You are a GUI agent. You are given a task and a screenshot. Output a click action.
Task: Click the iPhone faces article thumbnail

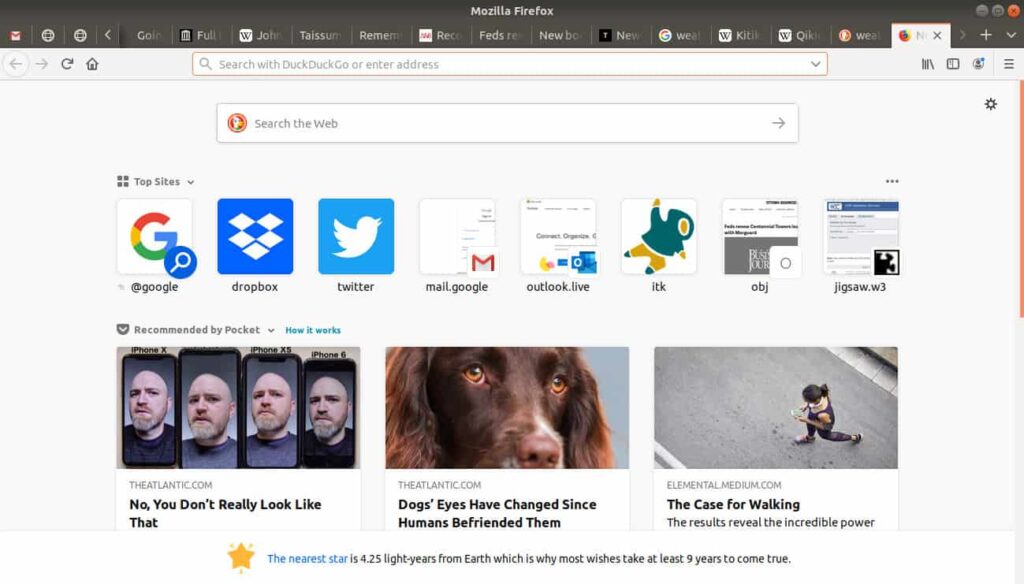tap(238, 408)
